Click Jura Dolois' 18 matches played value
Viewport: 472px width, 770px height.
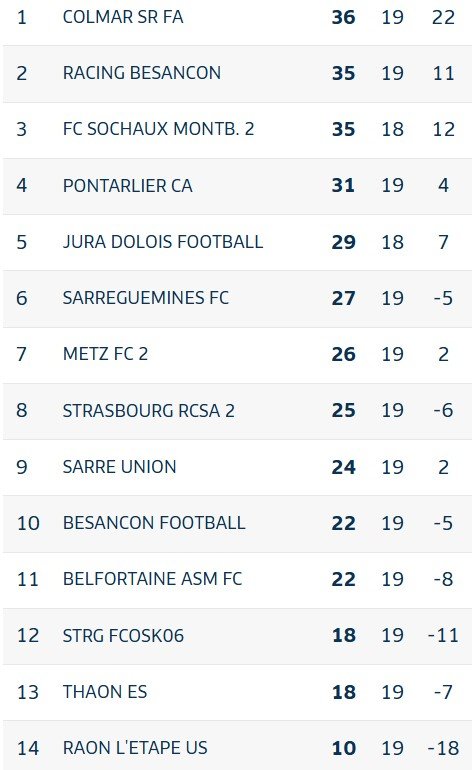(392, 243)
